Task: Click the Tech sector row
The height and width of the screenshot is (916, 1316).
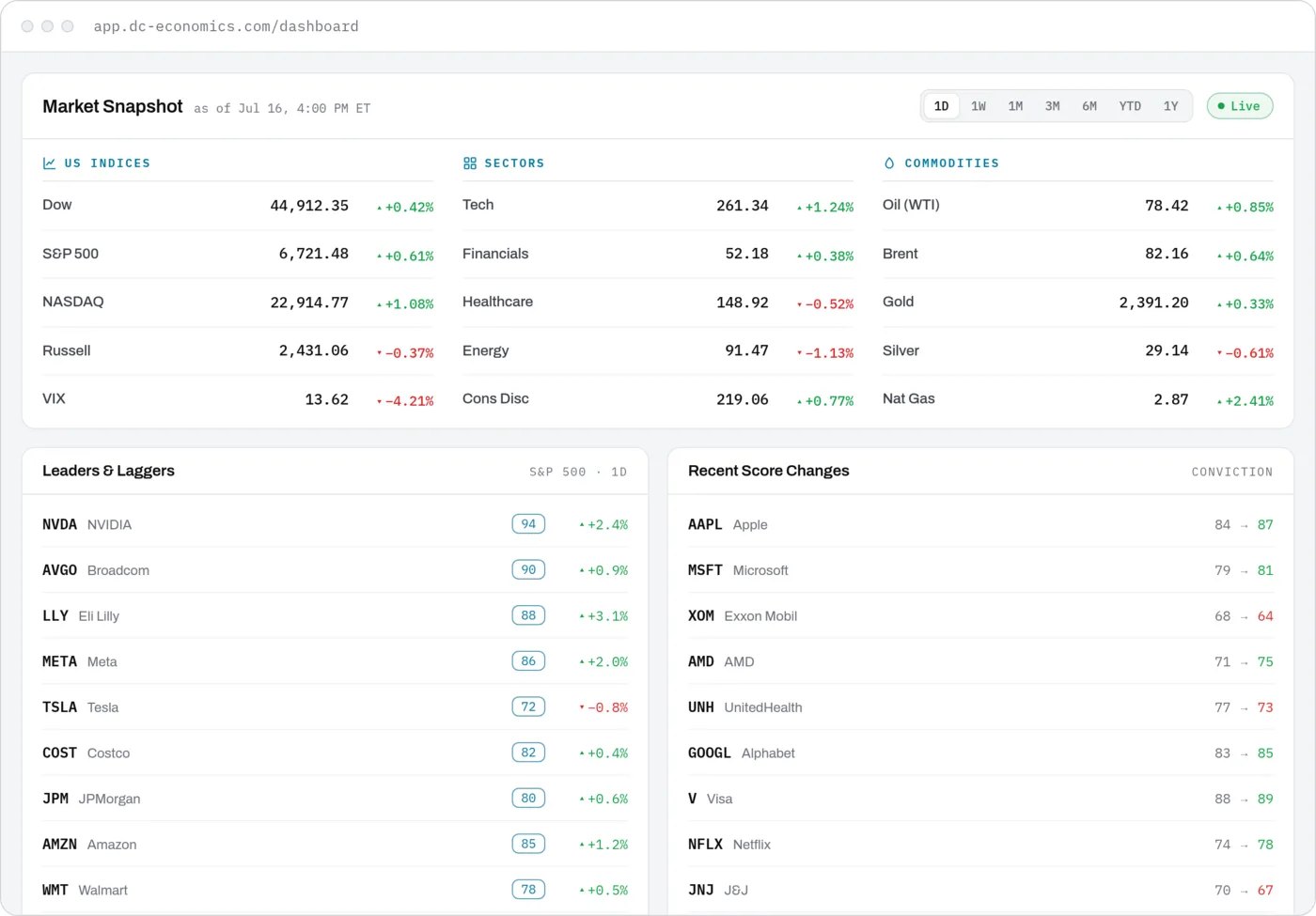Action: click(658, 206)
